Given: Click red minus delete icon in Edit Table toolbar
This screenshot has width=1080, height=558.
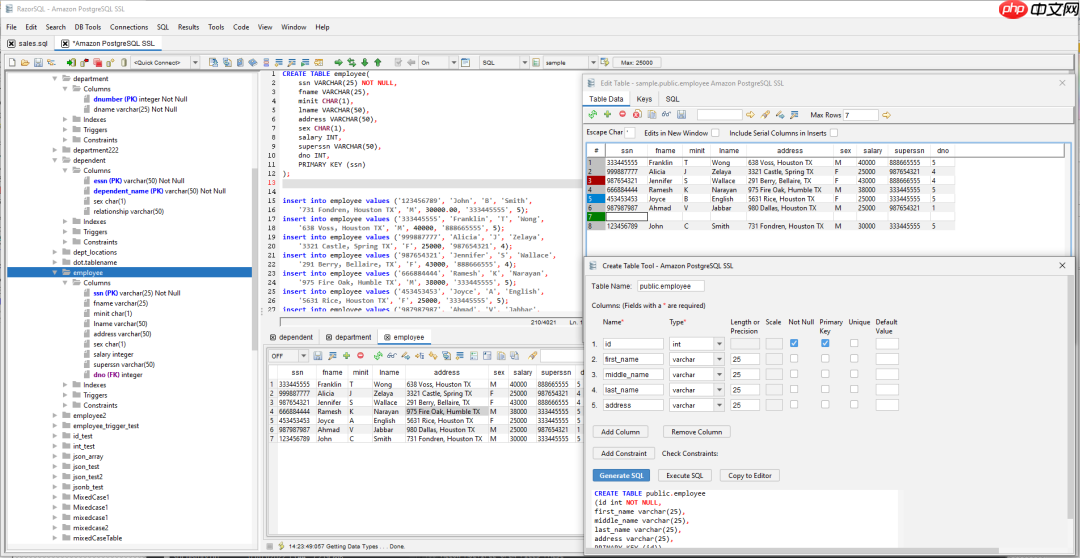Looking at the screenshot, I should (x=623, y=114).
